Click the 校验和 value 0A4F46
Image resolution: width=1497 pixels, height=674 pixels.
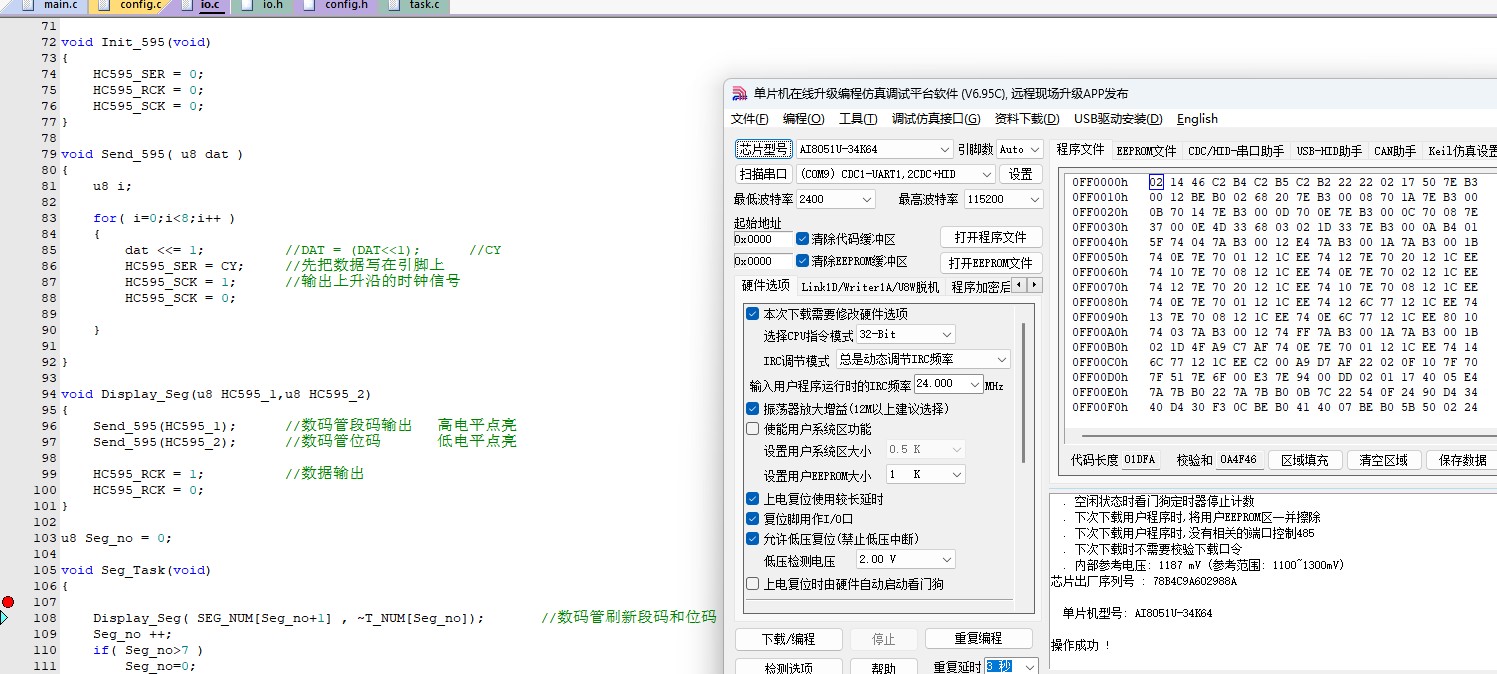[x=1238, y=460]
